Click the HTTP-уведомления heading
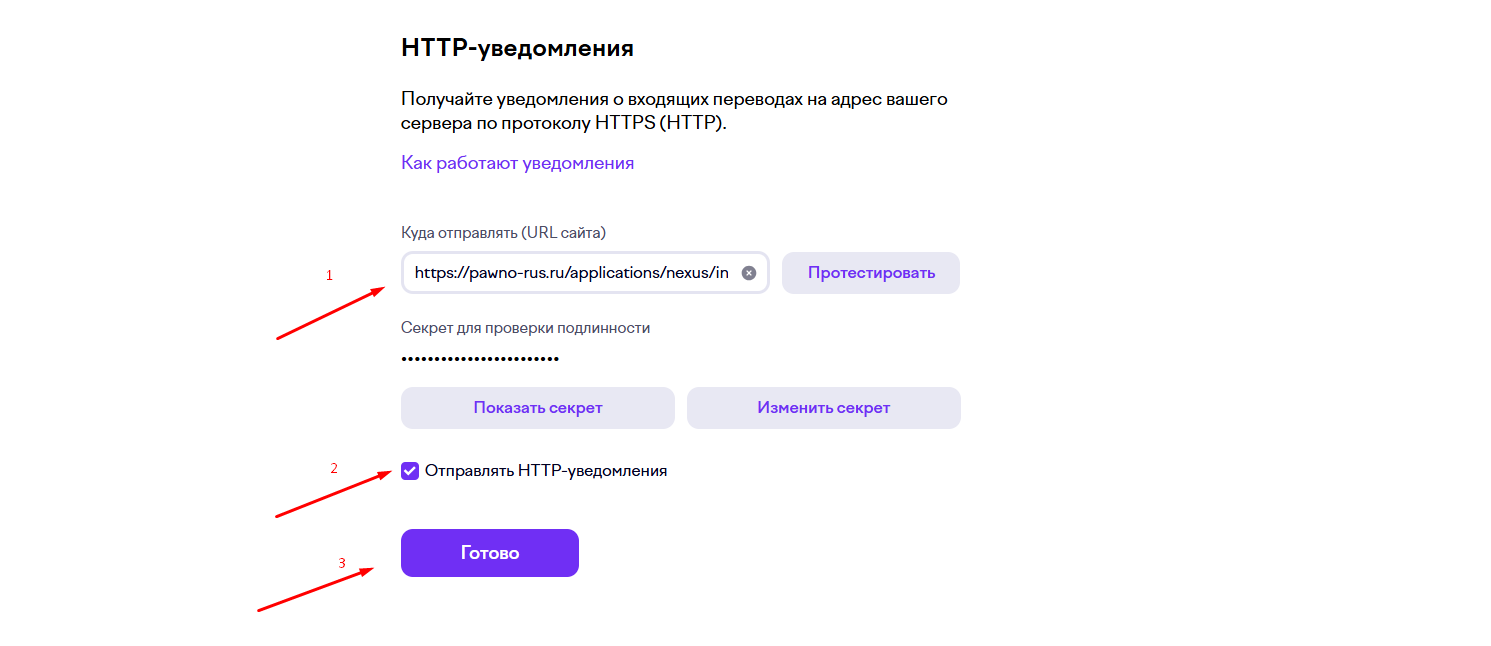The image size is (1491, 646). pyautogui.click(x=517, y=48)
